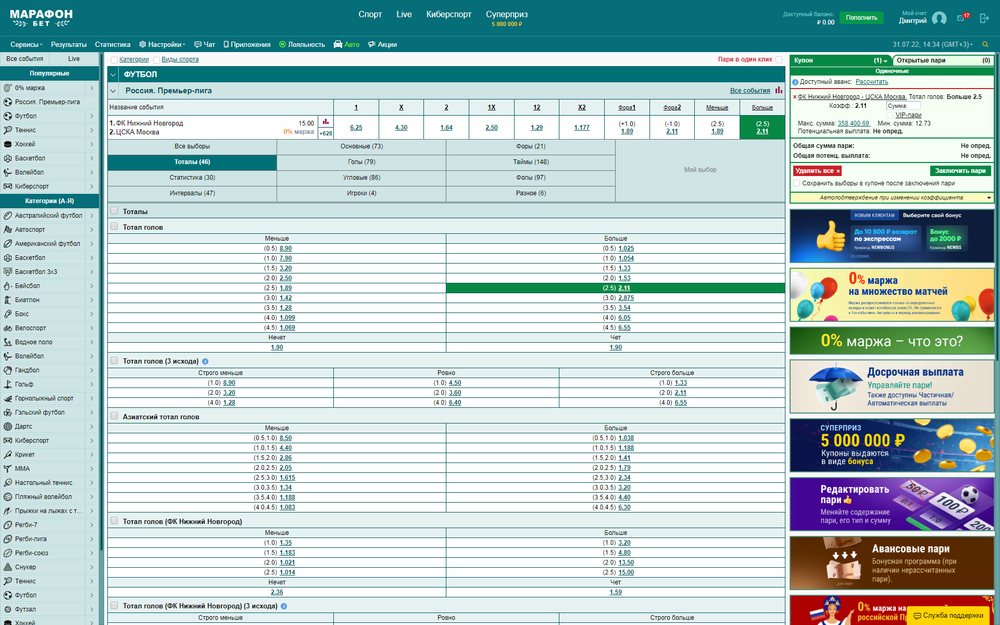This screenshot has width=1000, height=625.
Task: Switch to the Статистика (30) tab
Action: click(192, 178)
